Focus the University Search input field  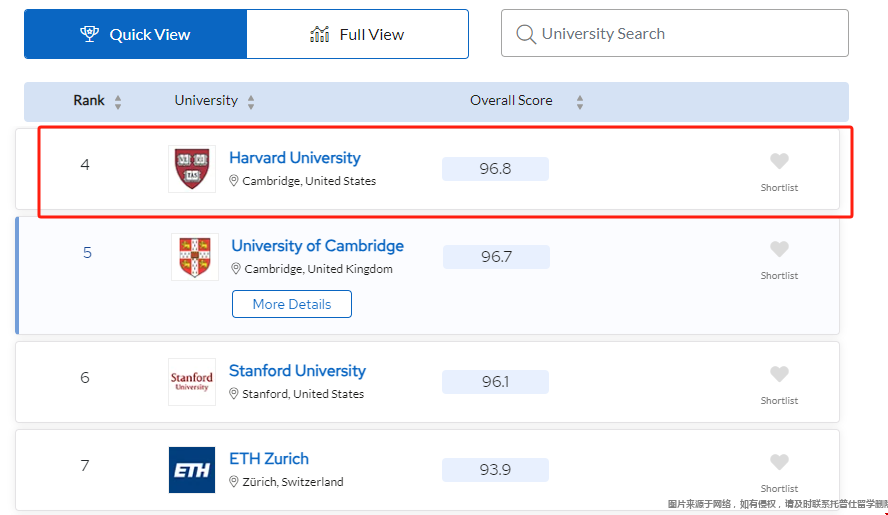click(674, 33)
